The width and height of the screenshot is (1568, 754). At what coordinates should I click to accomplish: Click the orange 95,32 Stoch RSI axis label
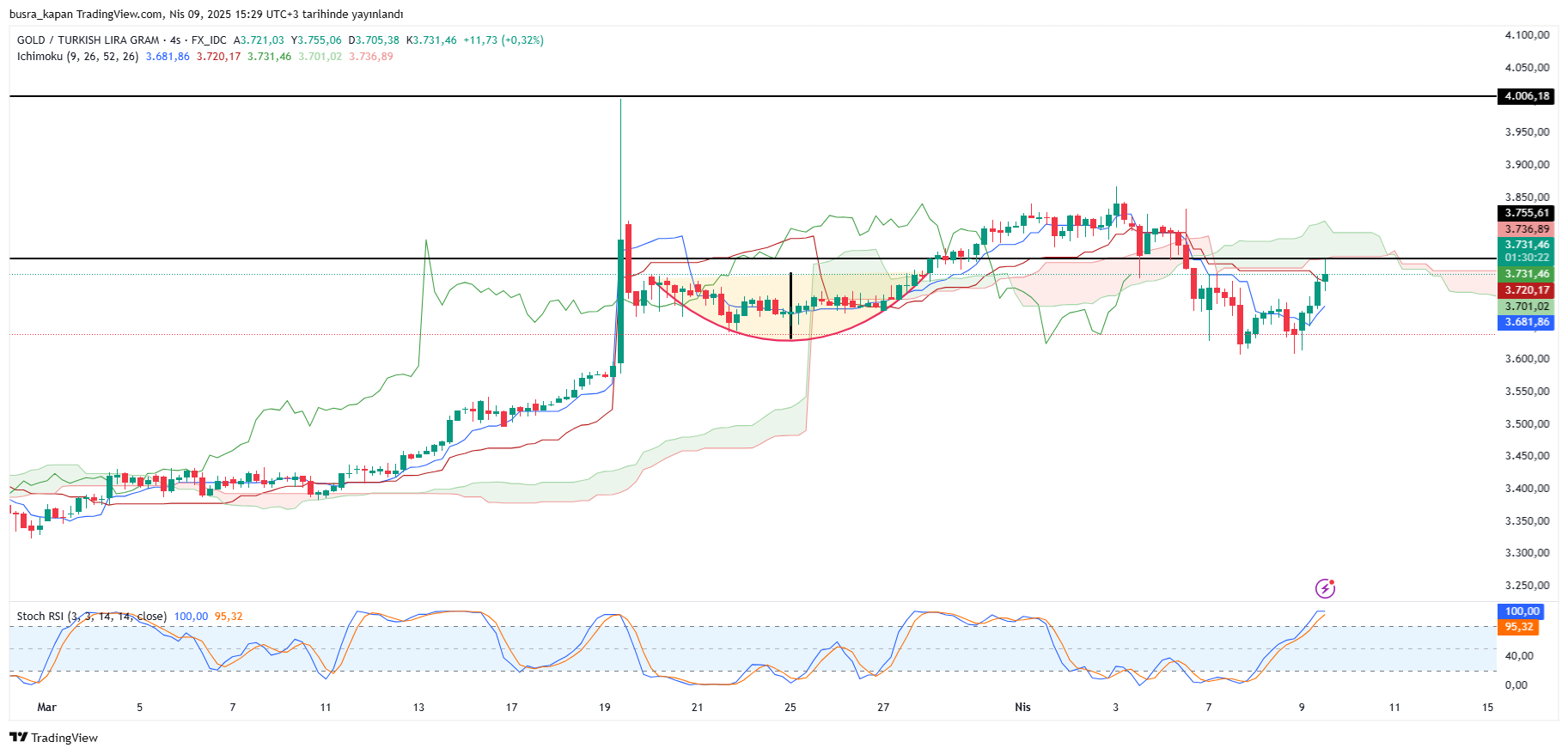[x=1518, y=627]
